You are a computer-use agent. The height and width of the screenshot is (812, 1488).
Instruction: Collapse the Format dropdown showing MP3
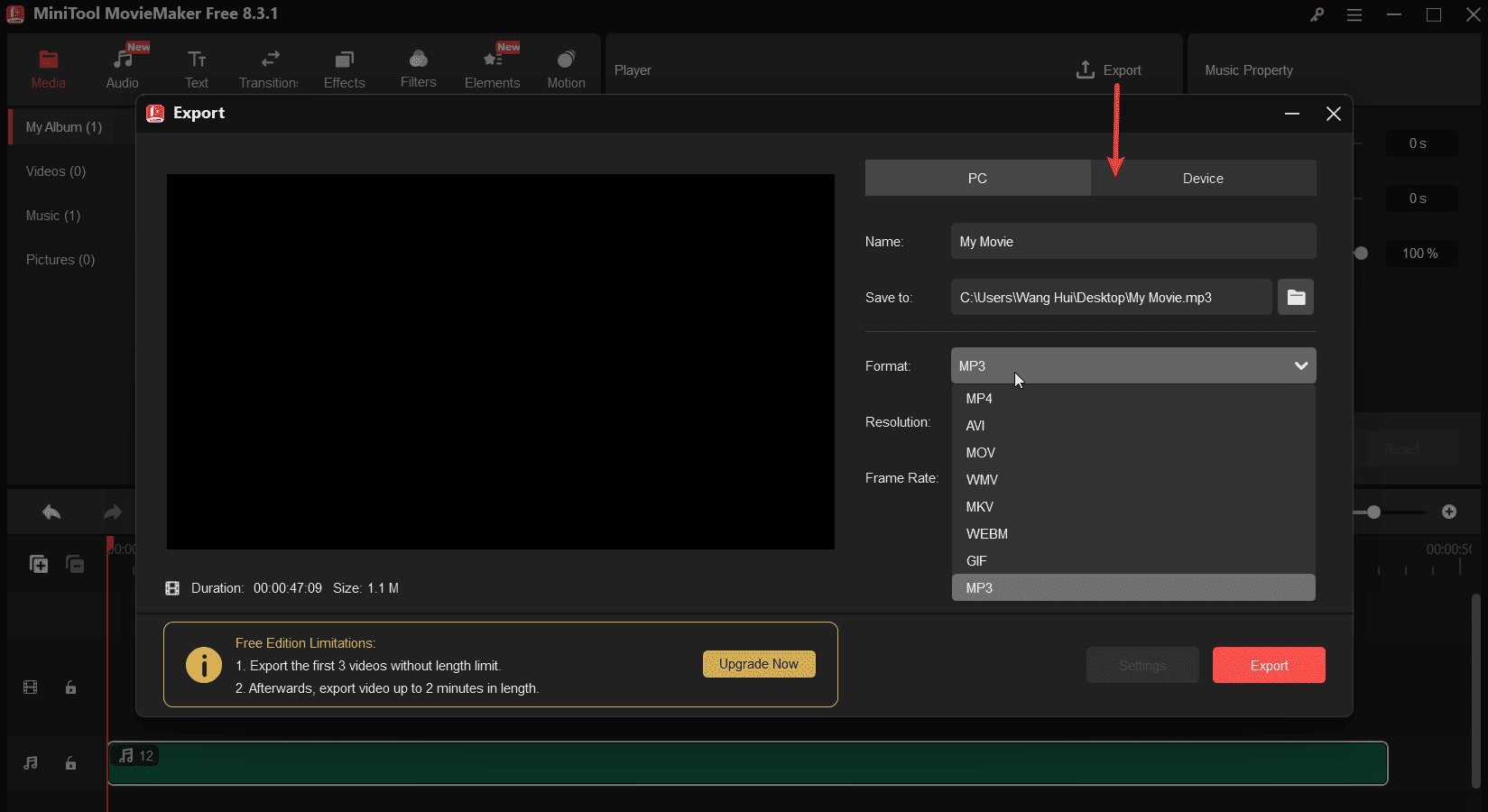1300,365
